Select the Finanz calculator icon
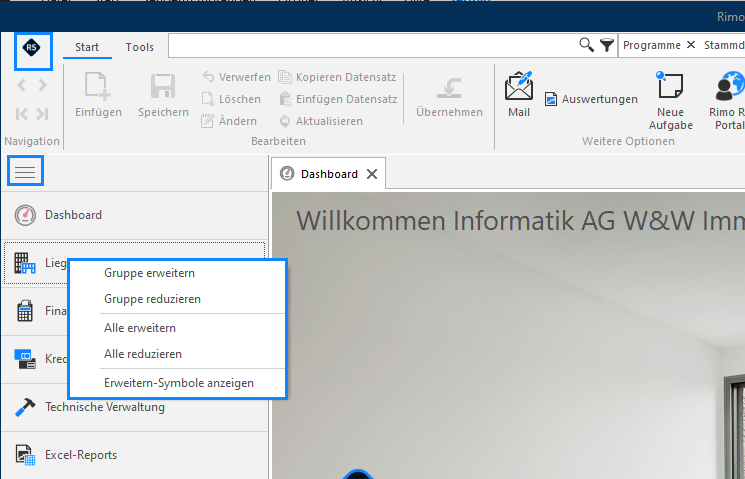 25,311
